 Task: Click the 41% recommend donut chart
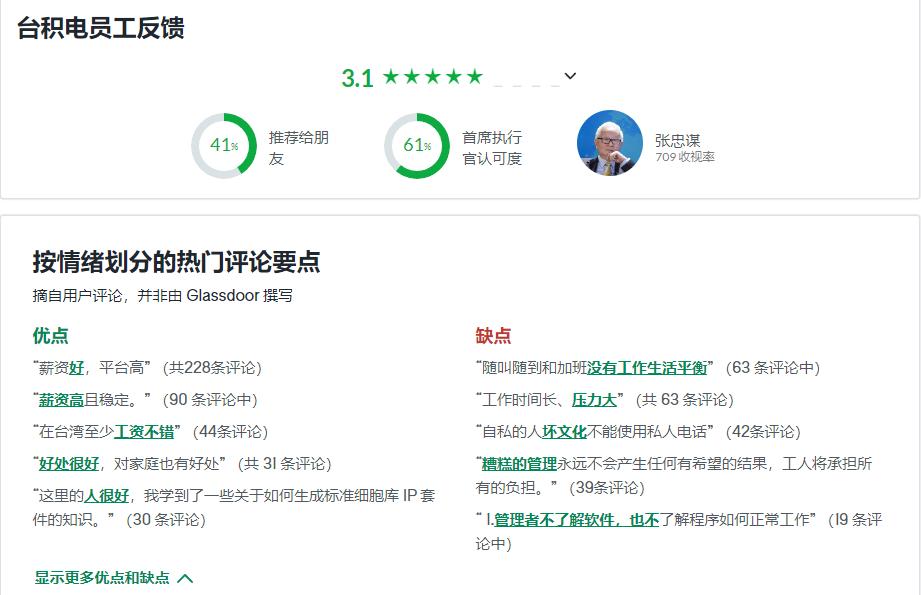(x=224, y=146)
